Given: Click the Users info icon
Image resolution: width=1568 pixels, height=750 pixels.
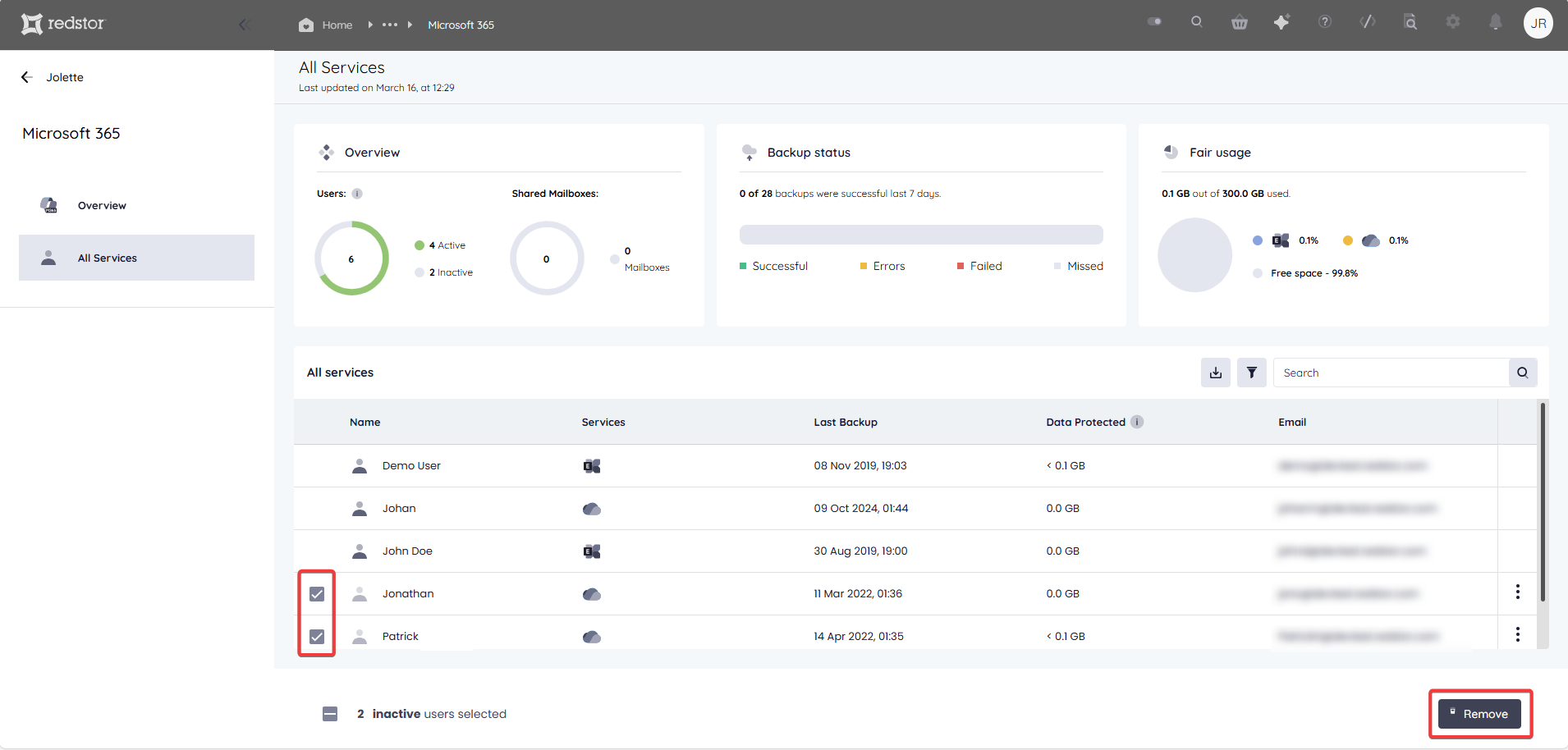Looking at the screenshot, I should coord(357,194).
